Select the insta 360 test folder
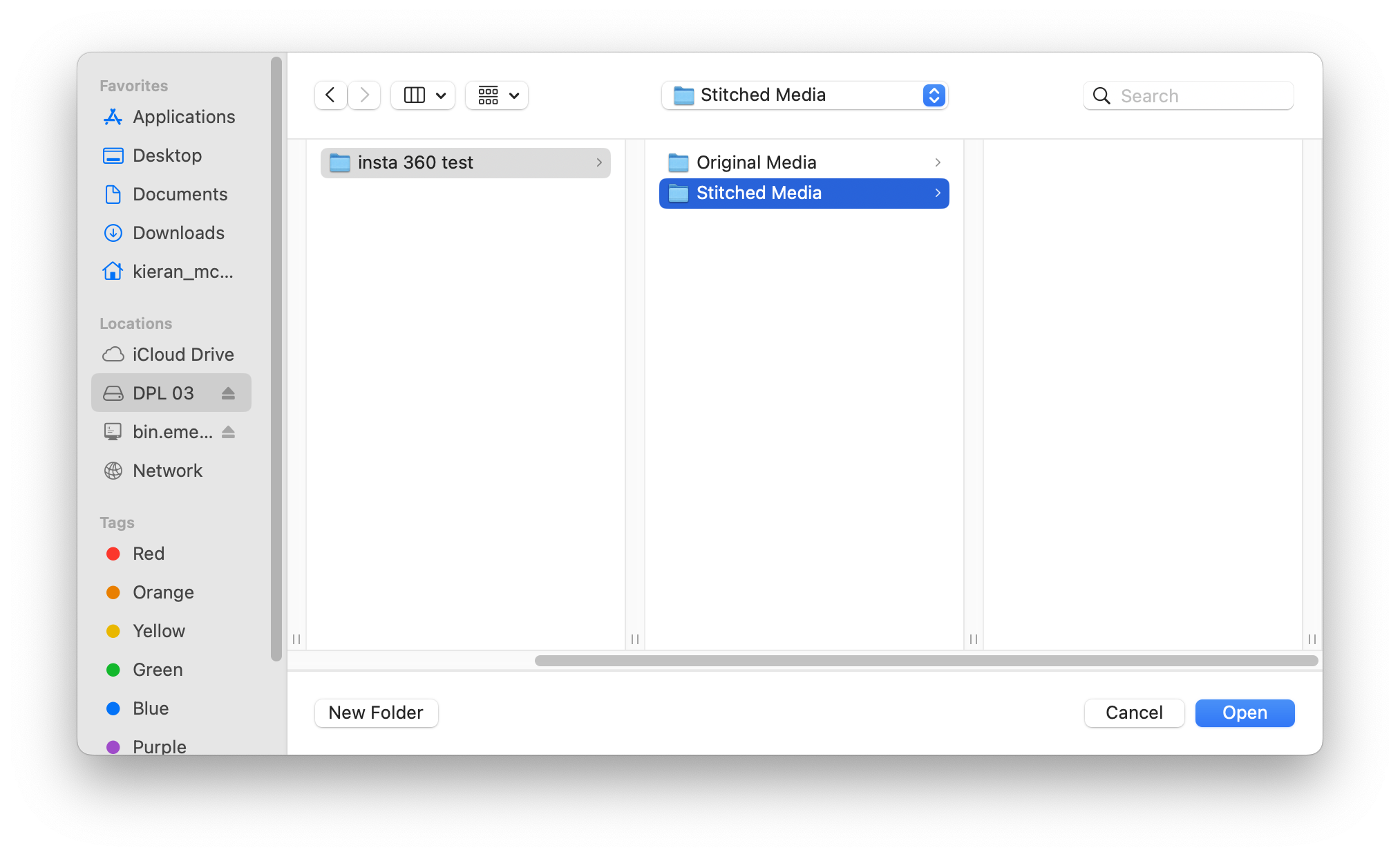The width and height of the screenshot is (1400, 857). 466,162
